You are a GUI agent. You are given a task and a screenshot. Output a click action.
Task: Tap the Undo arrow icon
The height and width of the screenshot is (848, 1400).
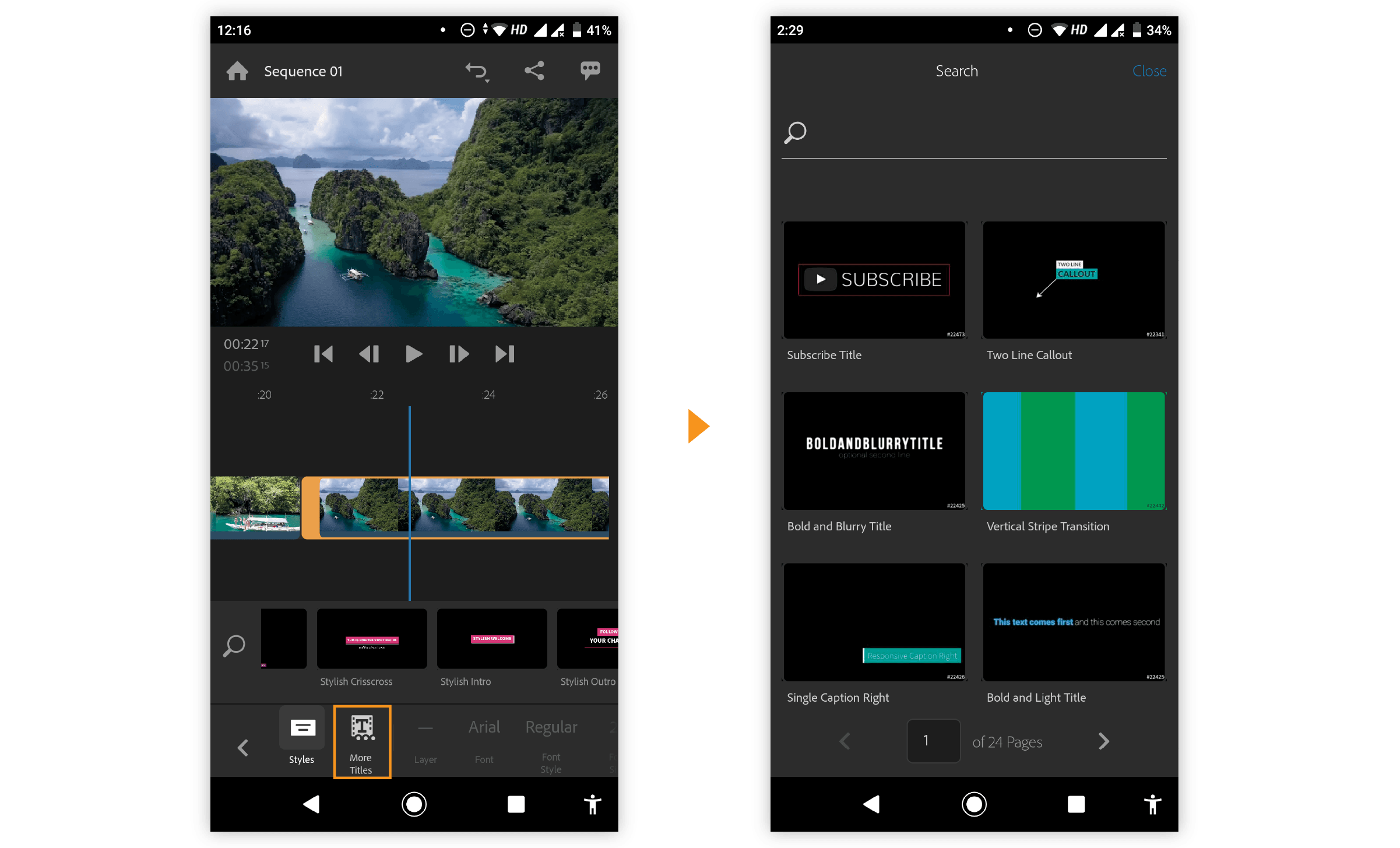tap(477, 72)
